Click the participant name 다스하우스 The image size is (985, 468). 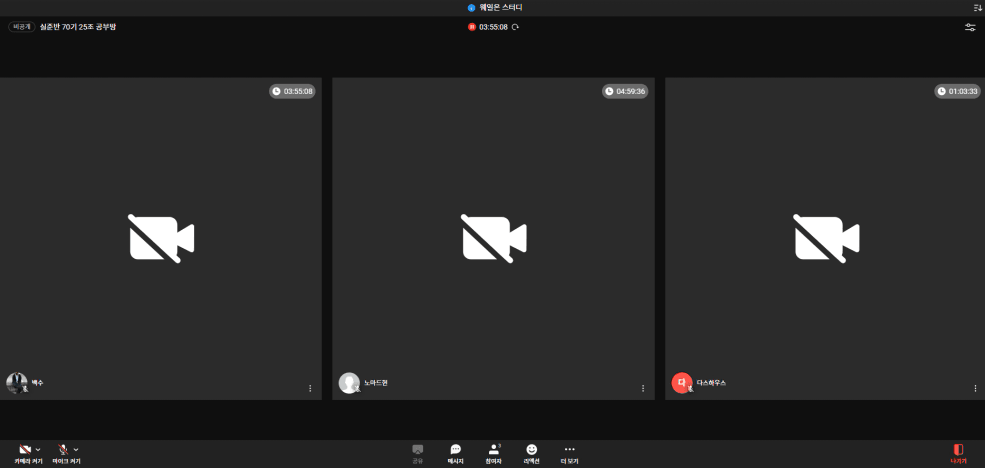click(711, 383)
